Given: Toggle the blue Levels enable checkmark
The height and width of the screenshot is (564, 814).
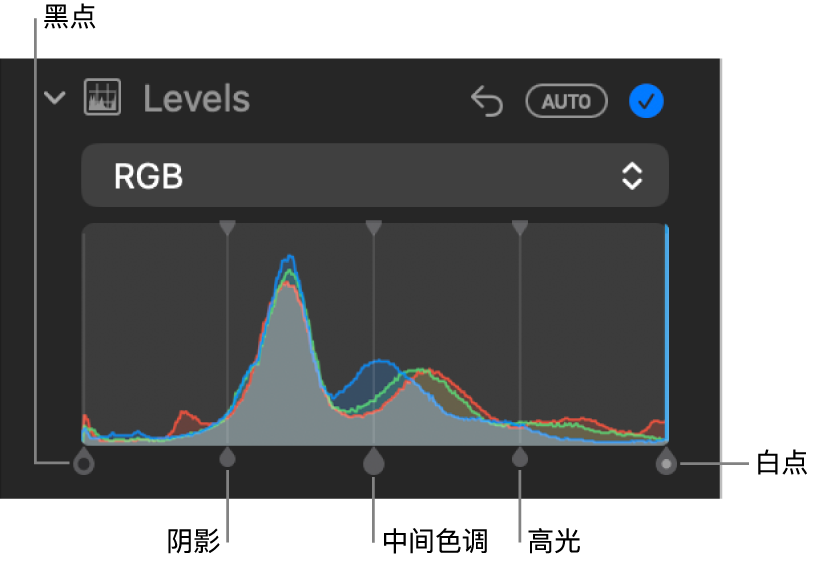Looking at the screenshot, I should tap(646, 101).
